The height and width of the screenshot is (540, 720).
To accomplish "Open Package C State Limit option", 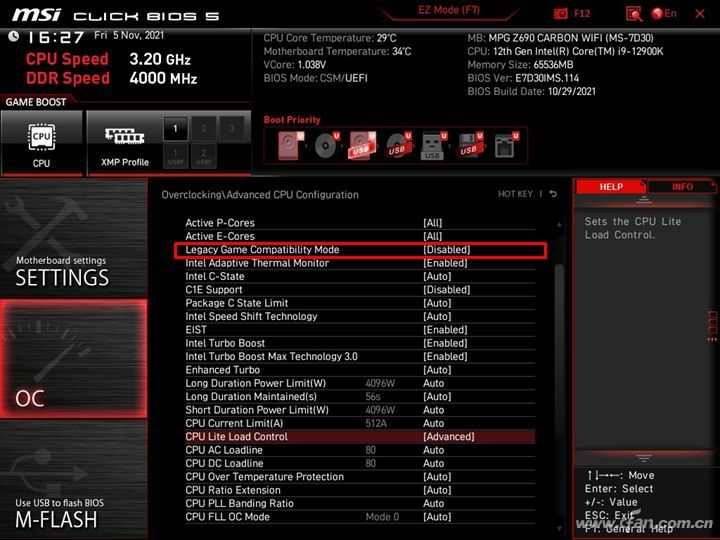I will (x=360, y=303).
